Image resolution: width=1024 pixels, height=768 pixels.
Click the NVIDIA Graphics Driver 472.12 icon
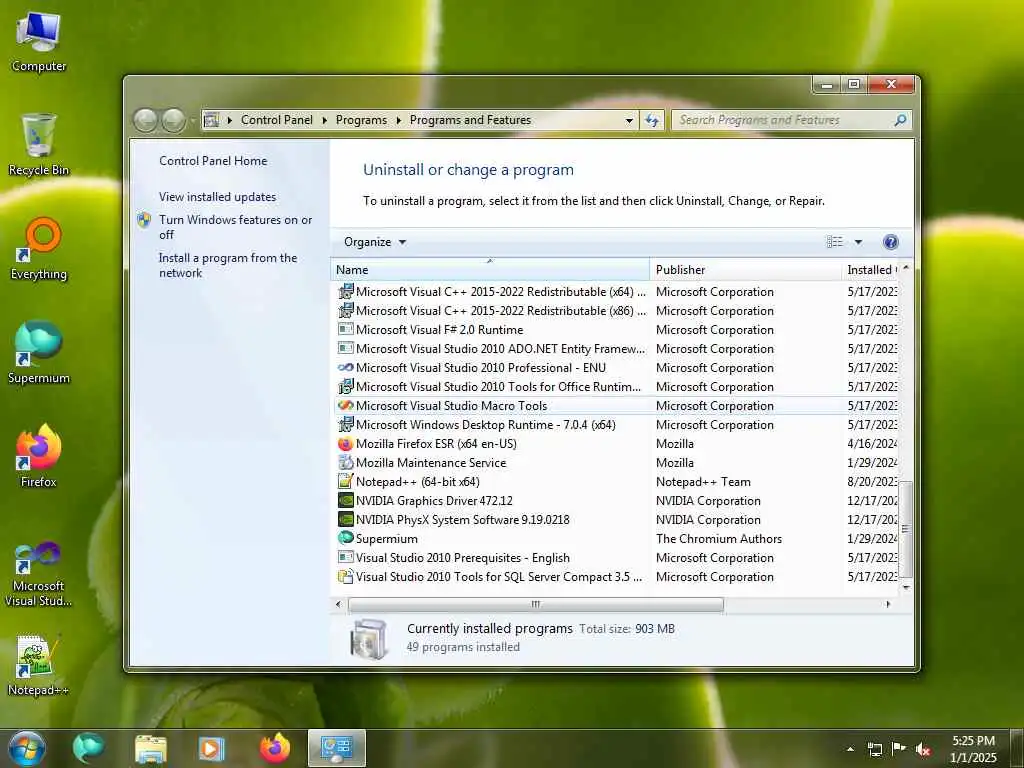pos(345,500)
